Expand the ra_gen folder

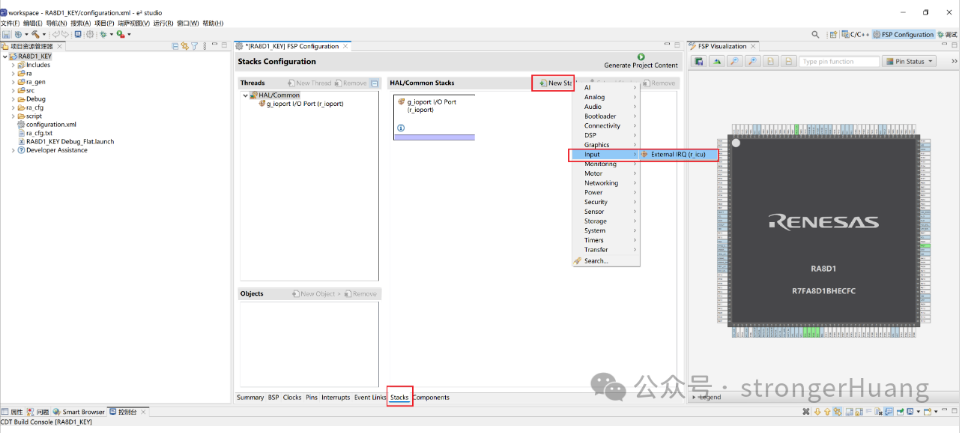[13, 81]
